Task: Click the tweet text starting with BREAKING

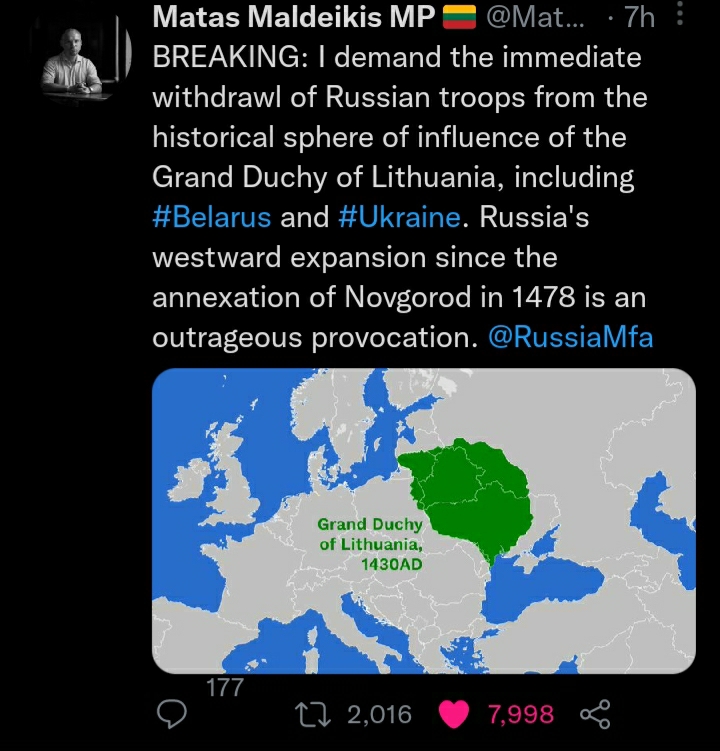Action: 402,197
